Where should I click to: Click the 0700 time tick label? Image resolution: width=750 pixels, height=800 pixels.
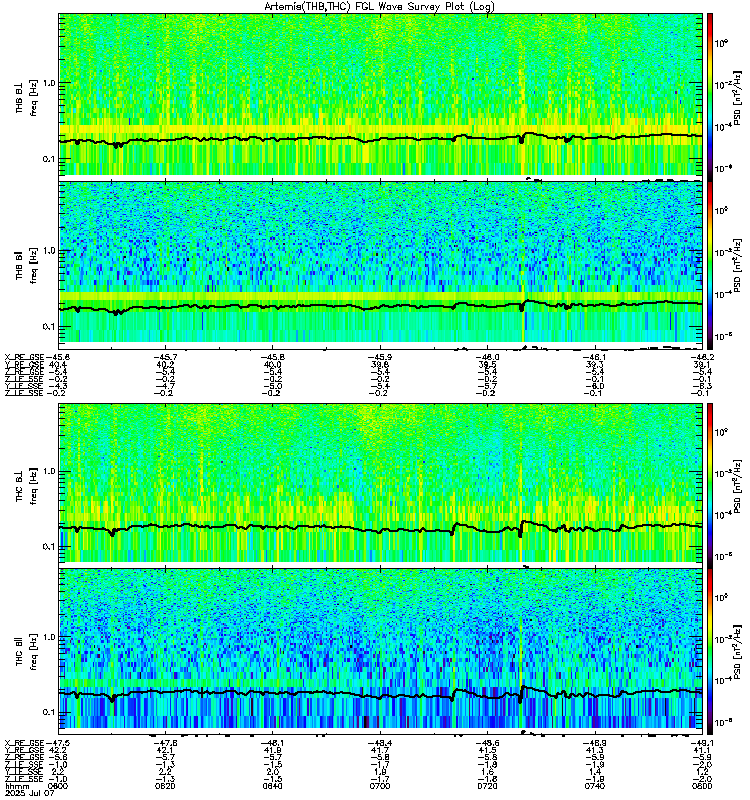(380, 786)
